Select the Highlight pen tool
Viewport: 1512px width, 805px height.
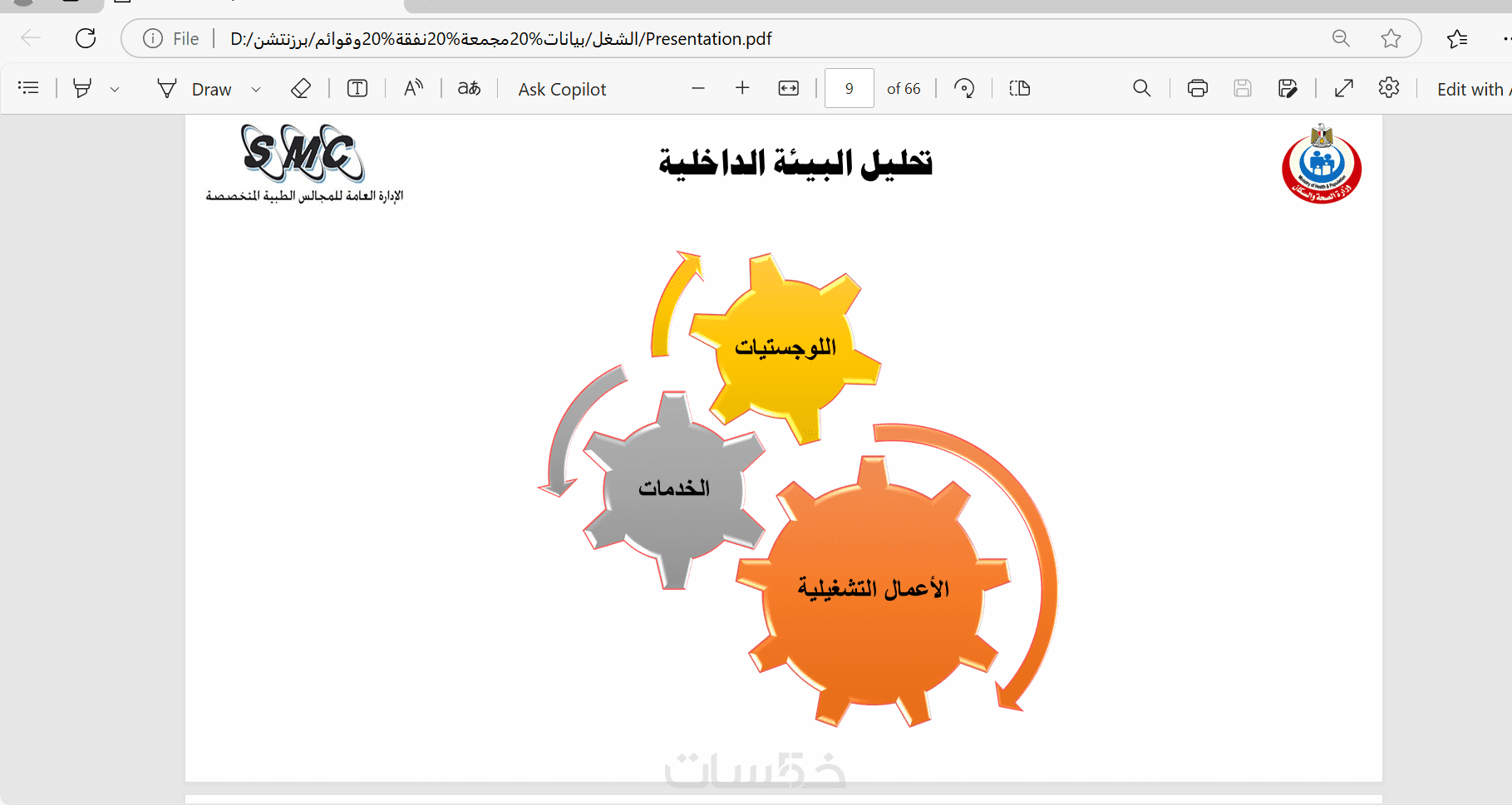coord(81,88)
